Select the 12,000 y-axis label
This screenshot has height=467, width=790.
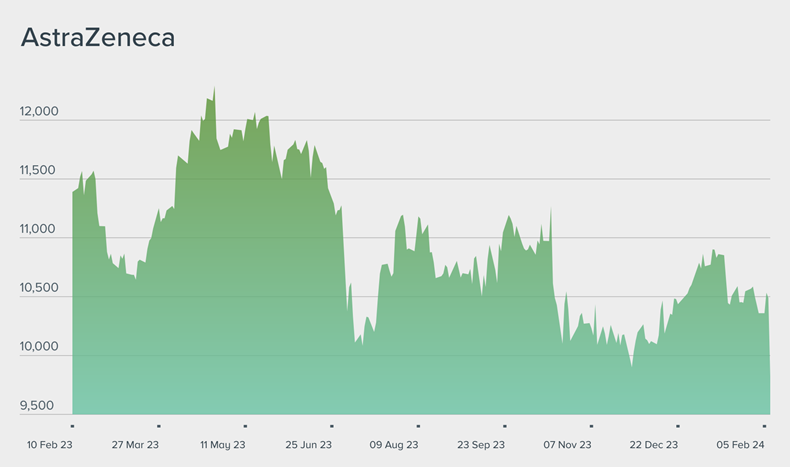(40, 112)
